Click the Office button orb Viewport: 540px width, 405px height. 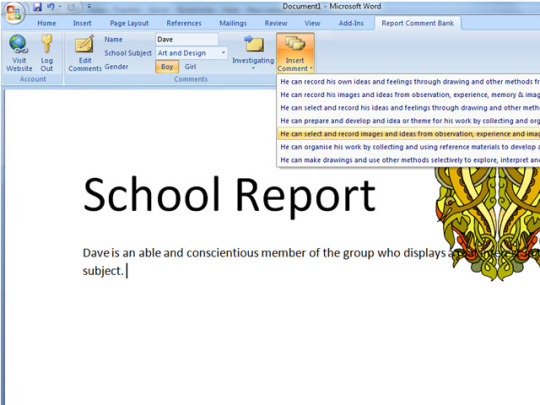tap(13, 13)
